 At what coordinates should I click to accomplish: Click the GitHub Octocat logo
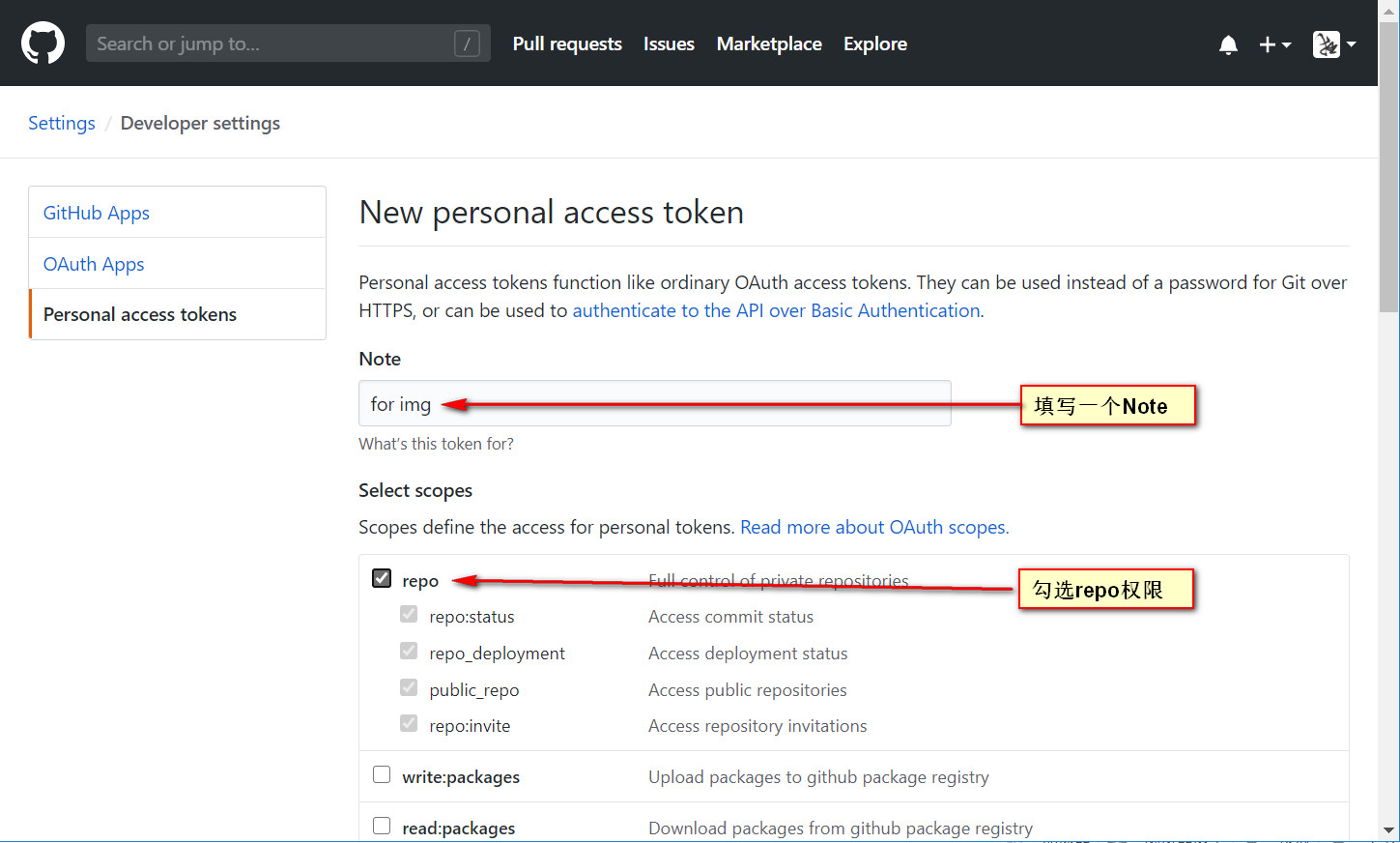click(43, 44)
